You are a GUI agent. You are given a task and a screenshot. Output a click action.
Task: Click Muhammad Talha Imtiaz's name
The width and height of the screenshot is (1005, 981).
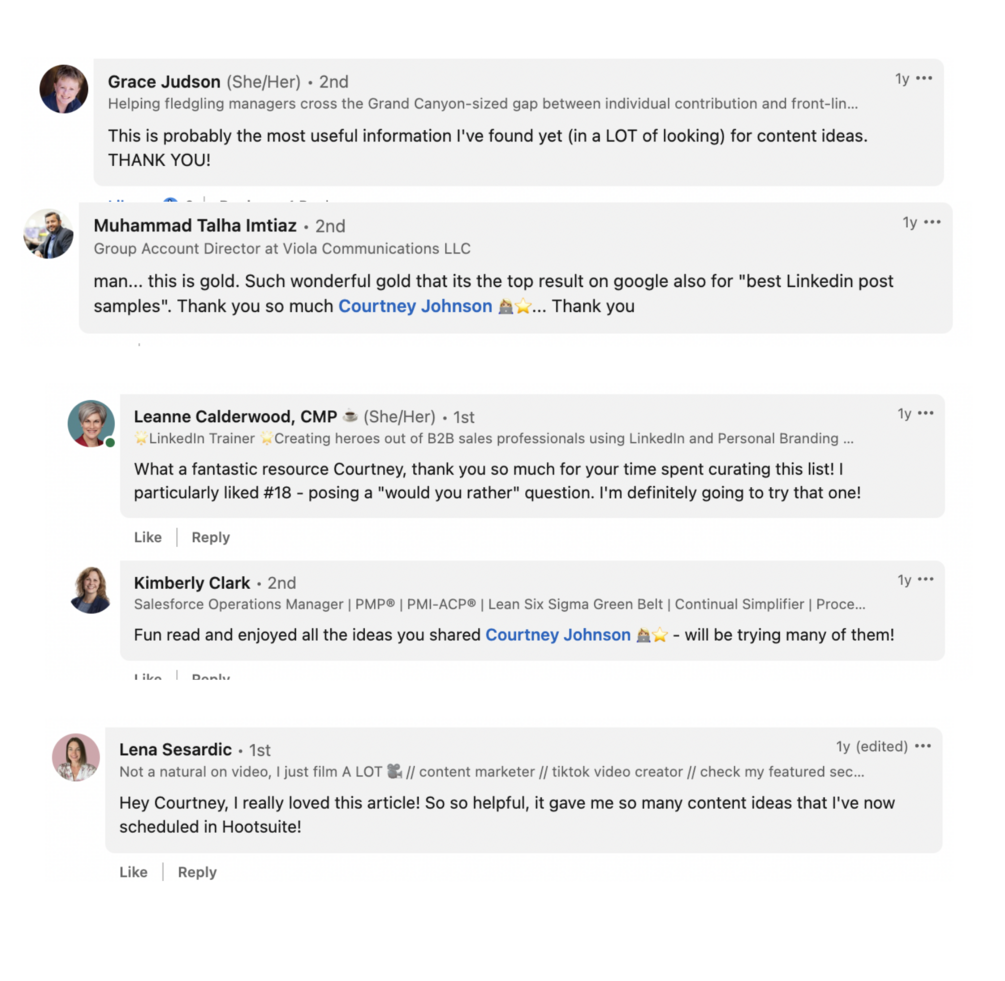point(195,226)
